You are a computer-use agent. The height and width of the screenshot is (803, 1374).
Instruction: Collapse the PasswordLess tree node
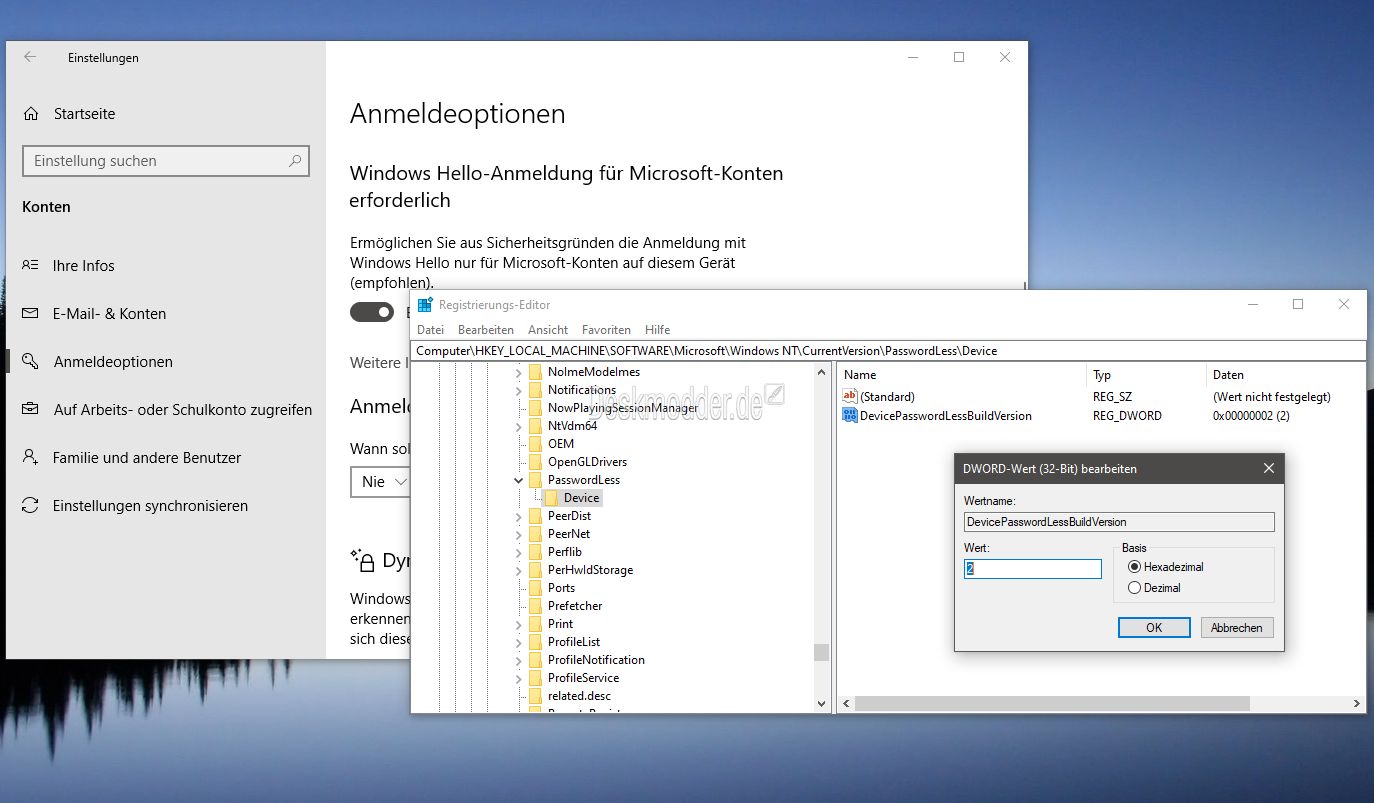click(519, 480)
